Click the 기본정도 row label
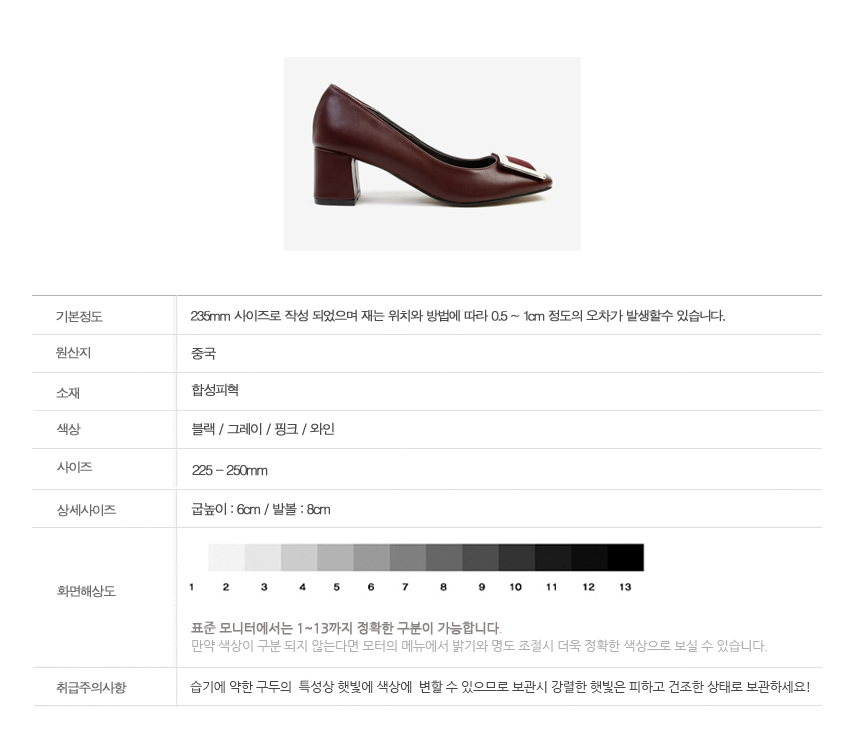Image resolution: width=860 pixels, height=738 pixels. (79, 316)
